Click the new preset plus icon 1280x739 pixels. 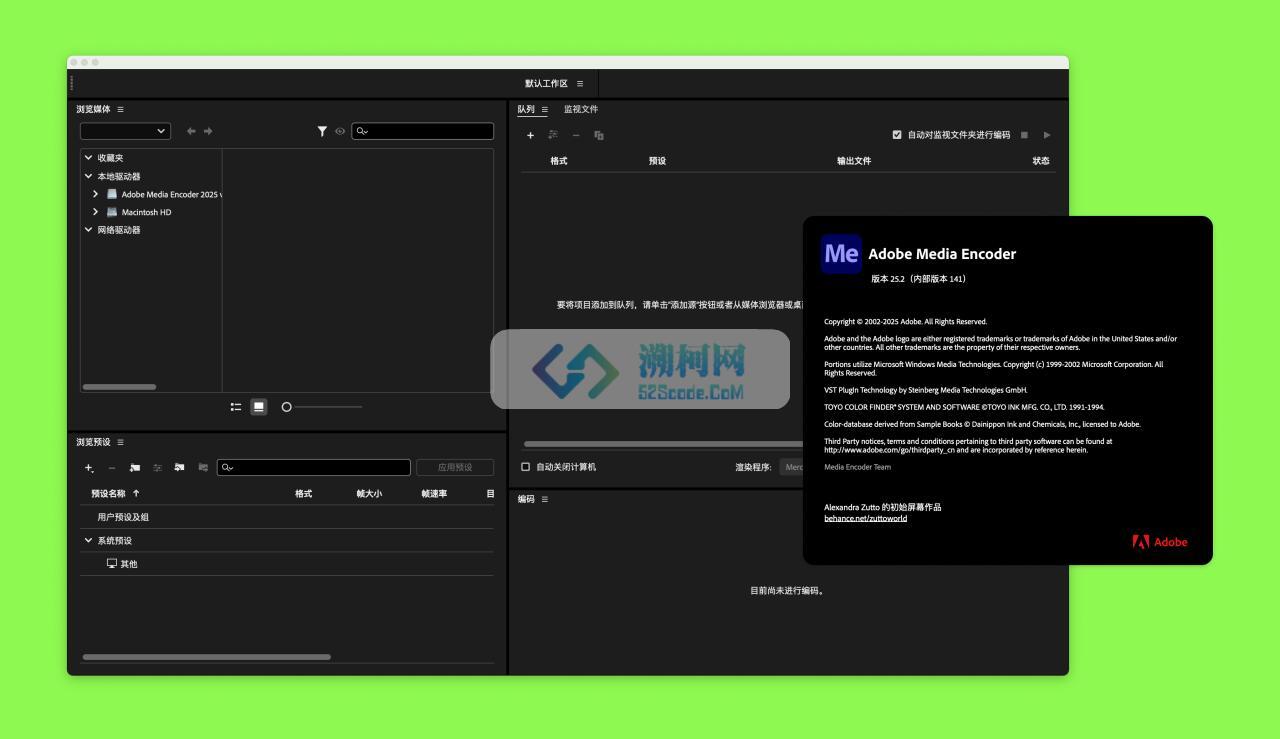tap(89, 467)
